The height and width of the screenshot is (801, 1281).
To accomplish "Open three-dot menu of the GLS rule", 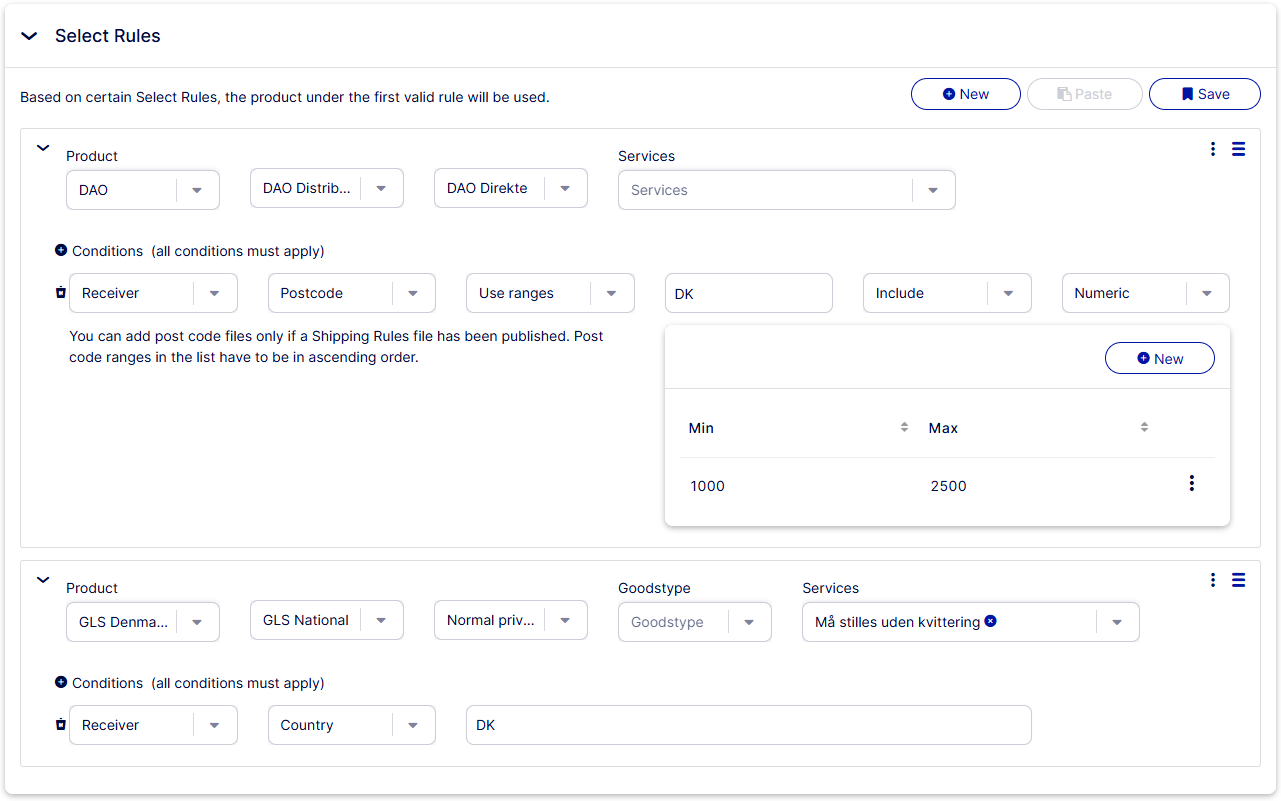I will click(x=1213, y=580).
